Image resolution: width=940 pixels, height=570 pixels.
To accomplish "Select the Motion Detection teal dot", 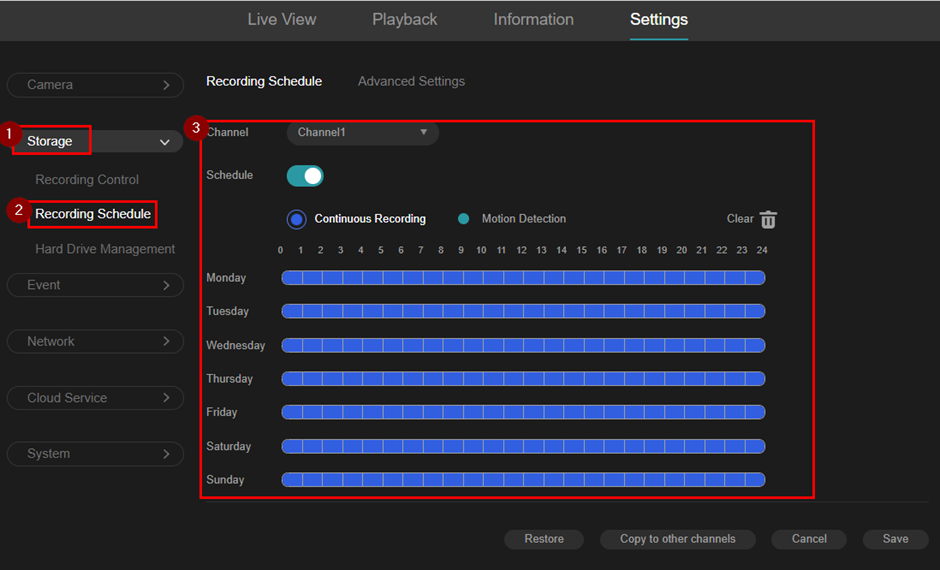I will click(x=463, y=219).
